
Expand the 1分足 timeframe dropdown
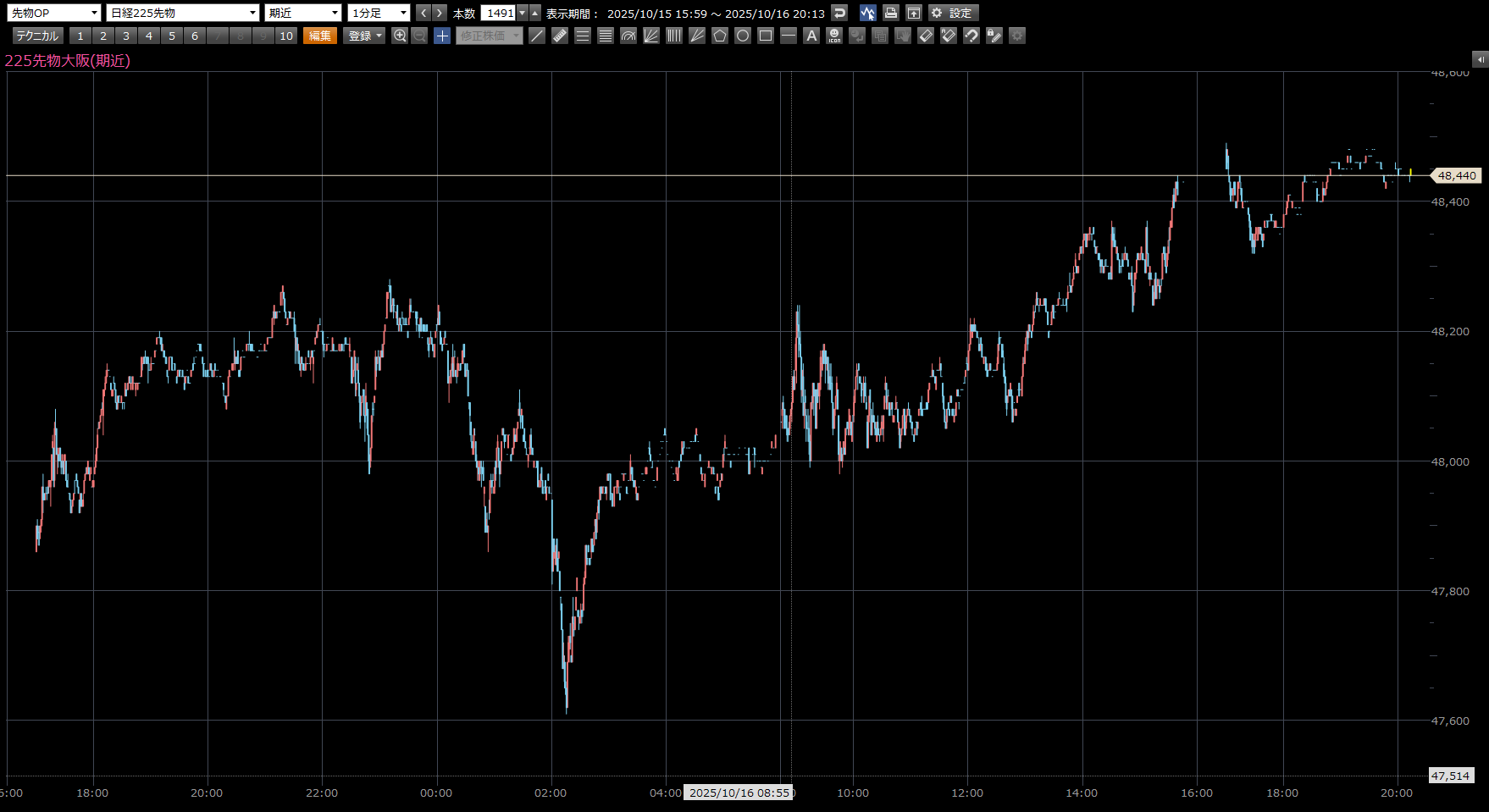click(379, 13)
